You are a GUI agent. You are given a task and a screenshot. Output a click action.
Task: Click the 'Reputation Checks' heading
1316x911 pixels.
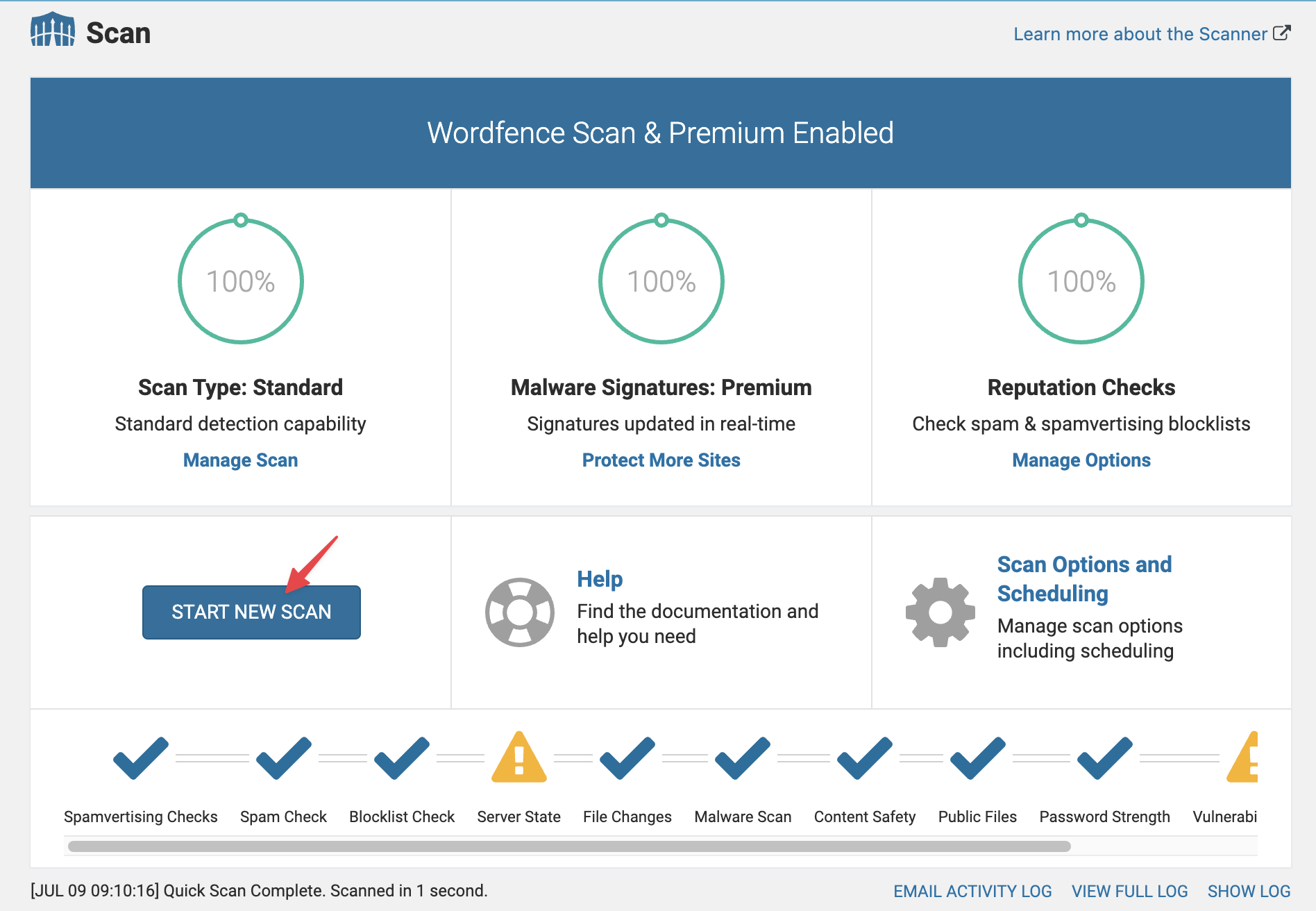click(x=1081, y=387)
